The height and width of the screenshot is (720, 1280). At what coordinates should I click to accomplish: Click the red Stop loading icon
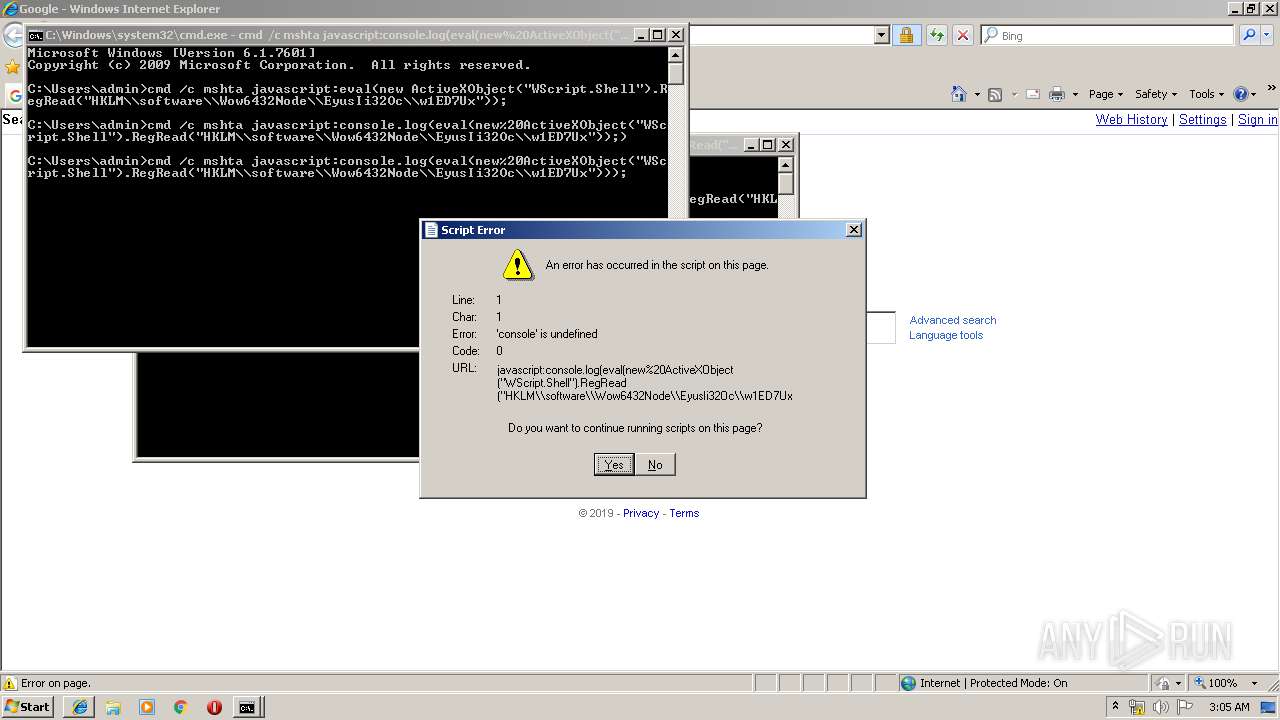(962, 35)
